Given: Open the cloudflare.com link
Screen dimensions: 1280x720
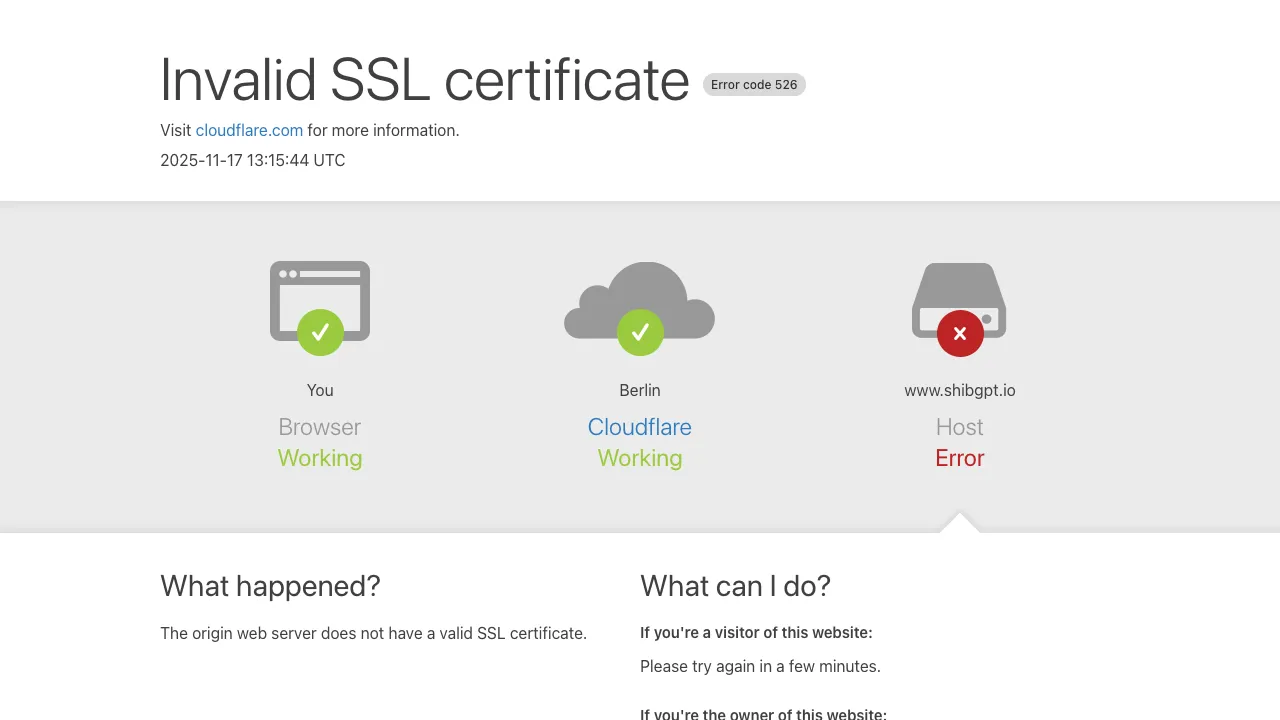Looking at the screenshot, I should [249, 130].
